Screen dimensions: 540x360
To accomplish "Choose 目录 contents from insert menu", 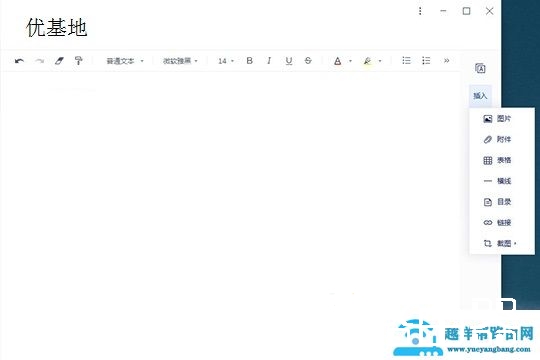I will [x=501, y=202].
